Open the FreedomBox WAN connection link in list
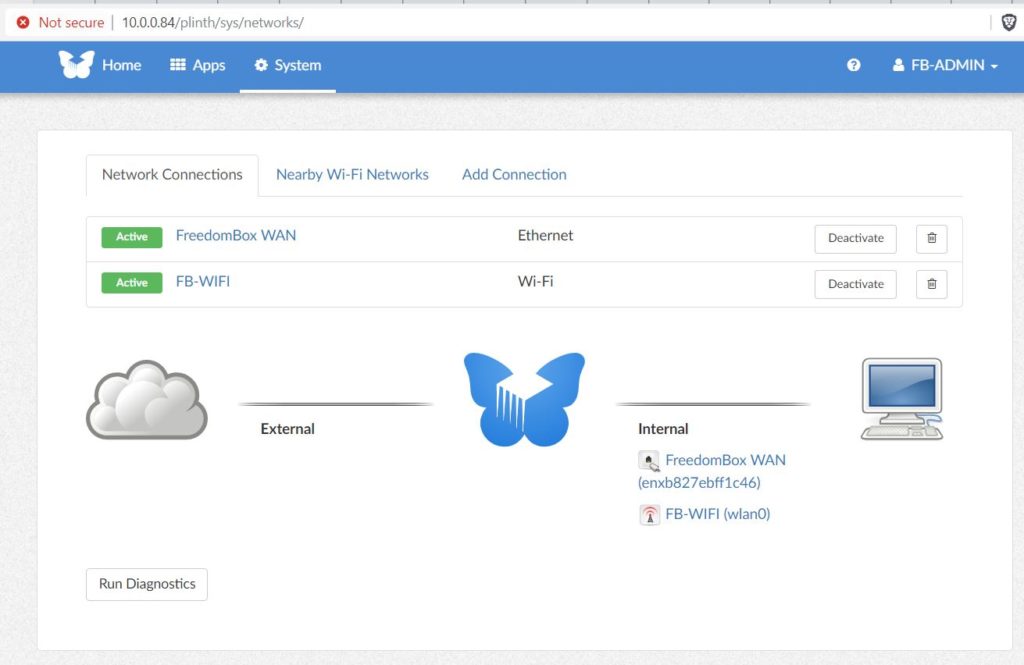Screen dimensions: 1024x665 tap(236, 236)
